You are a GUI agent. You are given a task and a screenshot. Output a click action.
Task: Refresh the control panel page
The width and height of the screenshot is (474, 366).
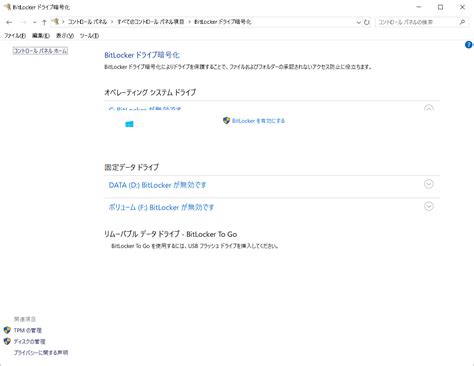(x=367, y=22)
